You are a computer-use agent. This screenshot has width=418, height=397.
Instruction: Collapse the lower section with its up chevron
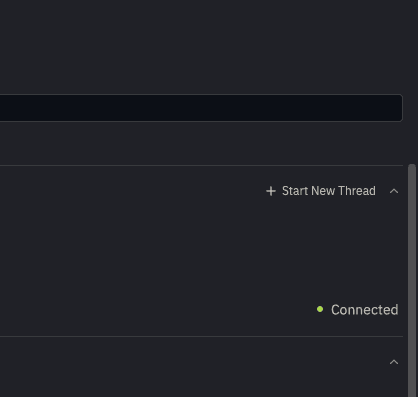click(394, 362)
